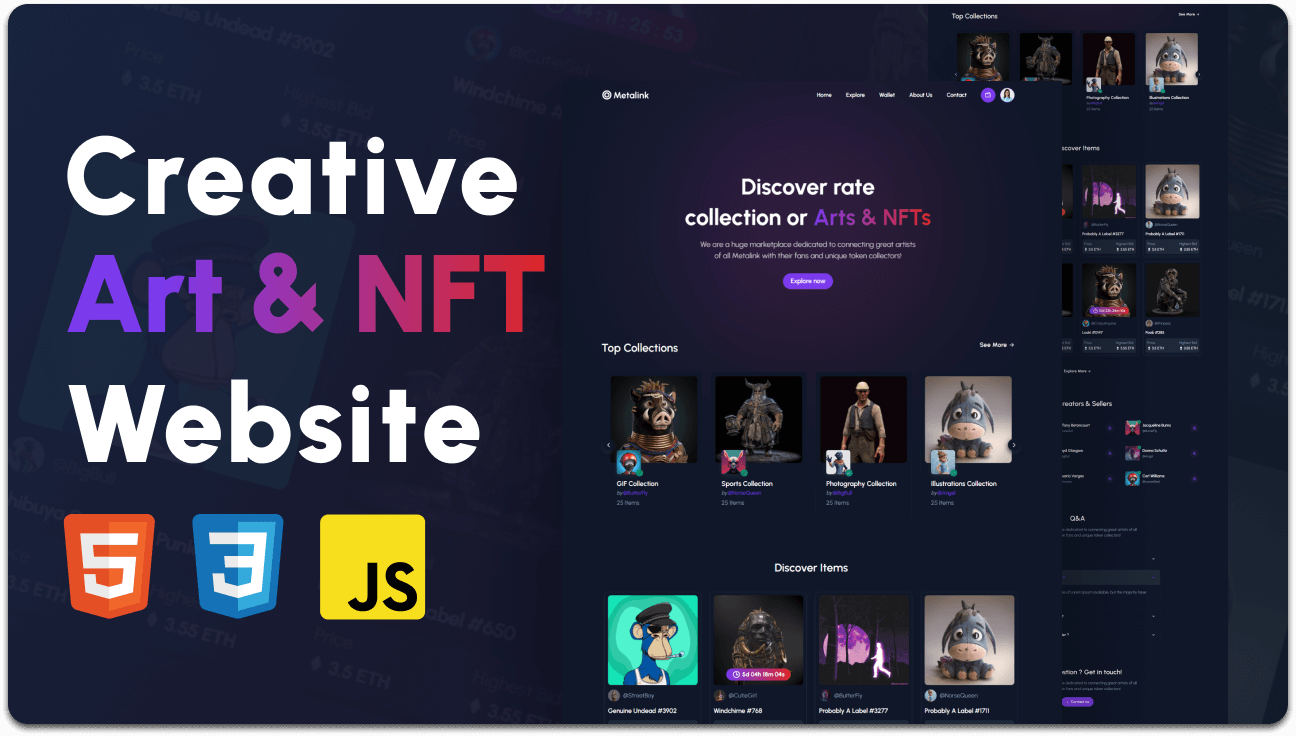The width and height of the screenshot is (1296, 736).
Task: Click the CSS3 logo
Action: [239, 566]
